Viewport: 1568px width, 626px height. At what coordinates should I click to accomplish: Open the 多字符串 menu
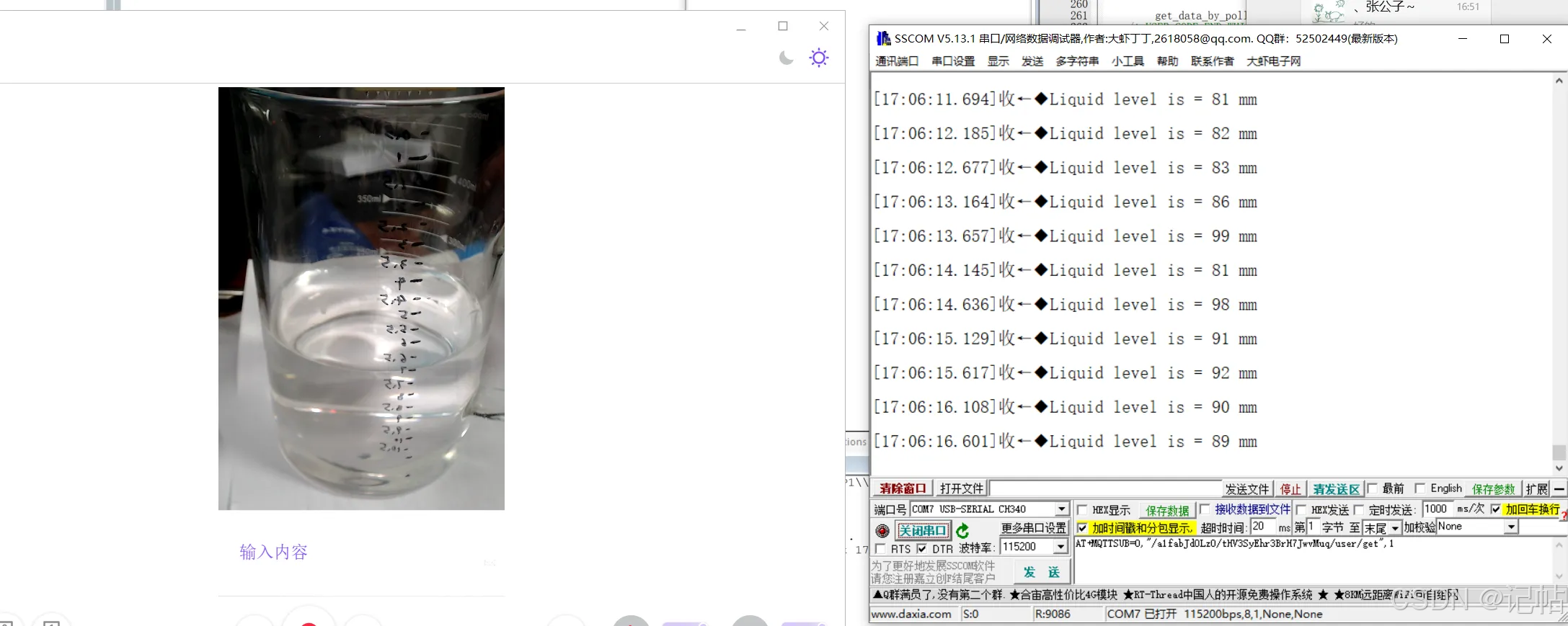pyautogui.click(x=1077, y=61)
